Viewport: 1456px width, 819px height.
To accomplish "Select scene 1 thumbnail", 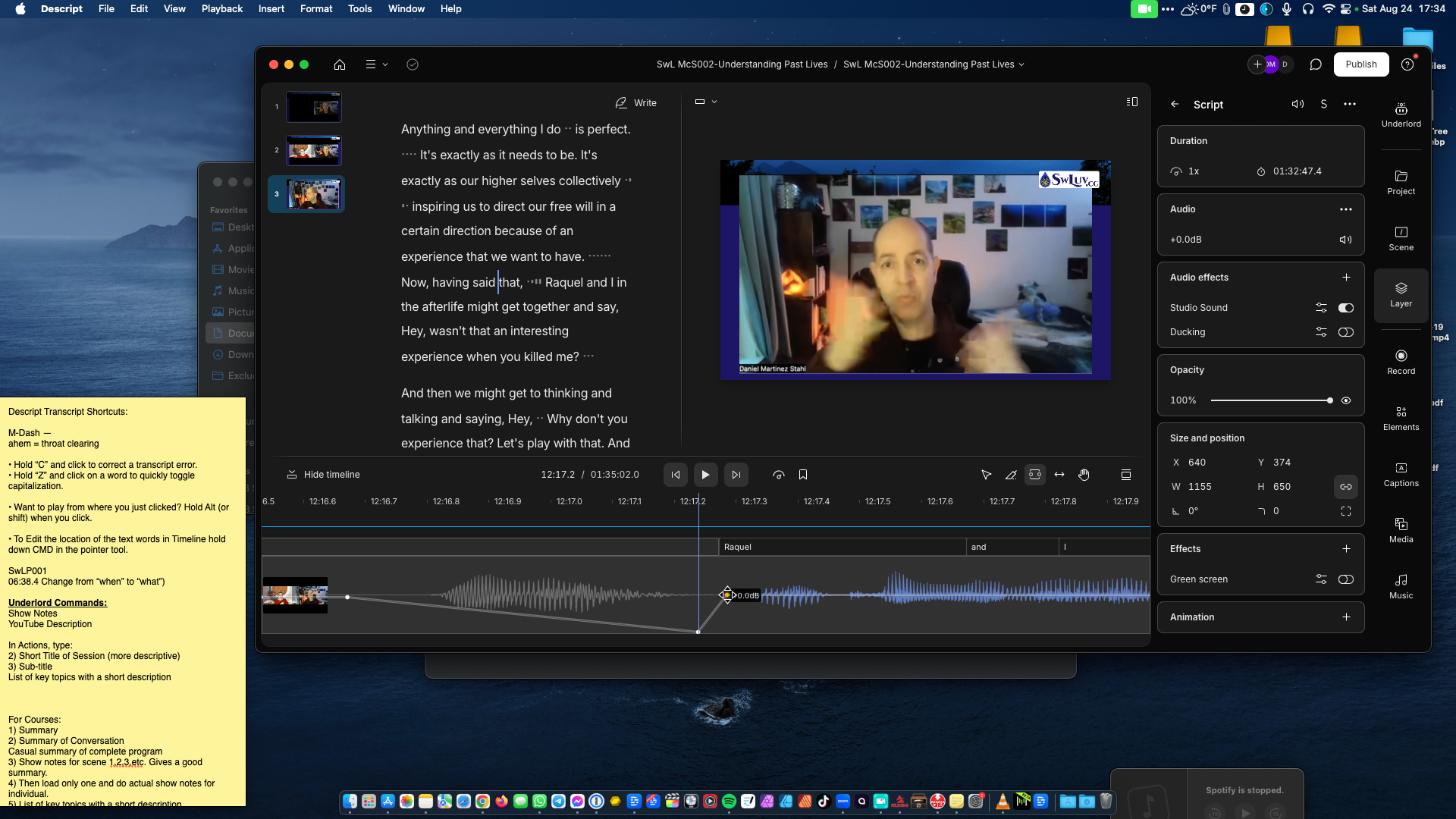I will (314, 107).
